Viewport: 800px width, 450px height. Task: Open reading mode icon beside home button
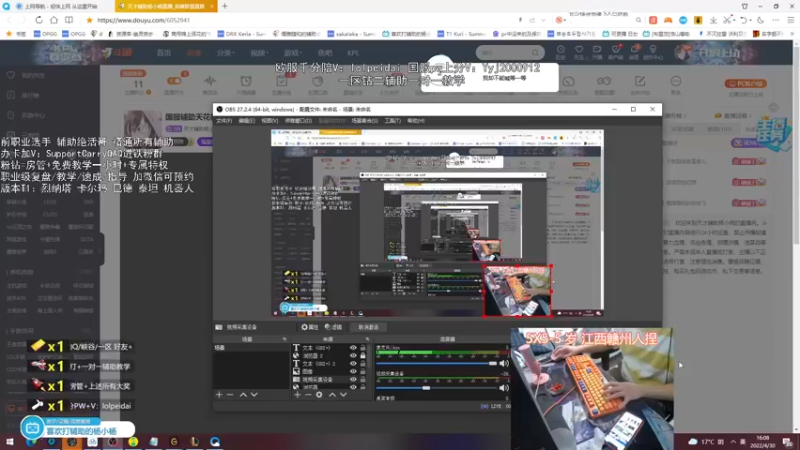pos(69,20)
